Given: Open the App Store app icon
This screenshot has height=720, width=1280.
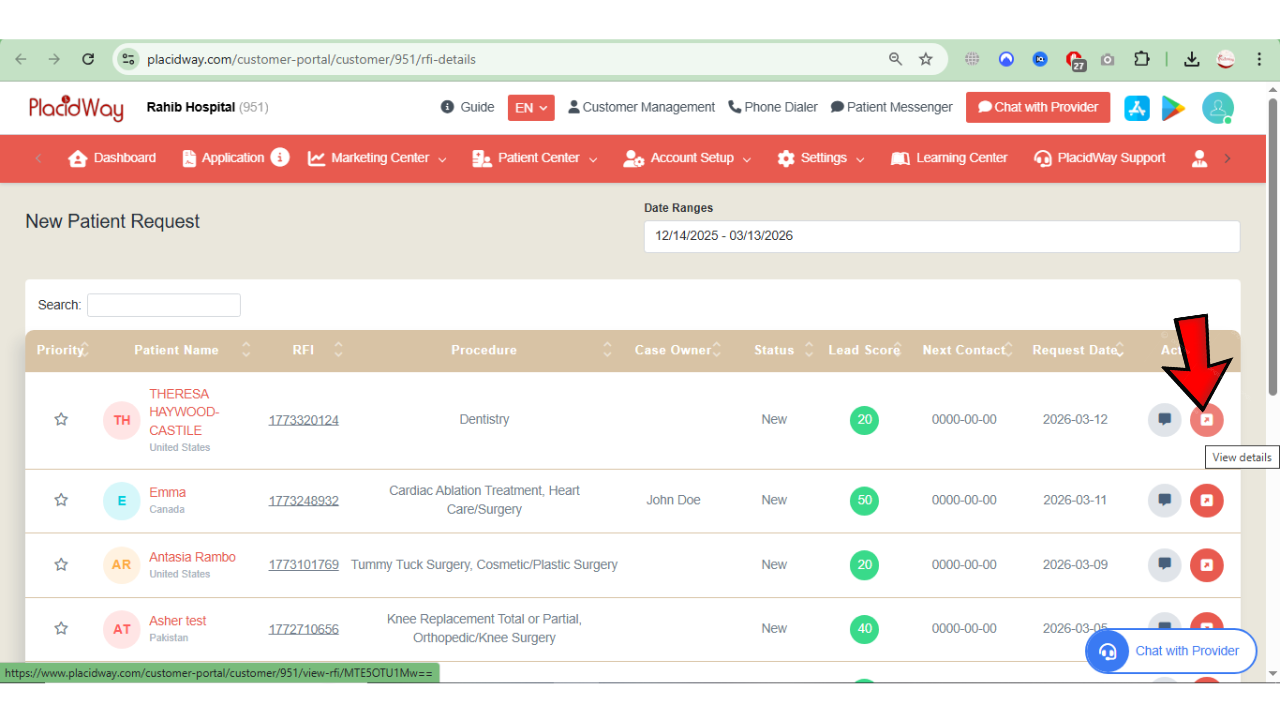Looking at the screenshot, I should coord(1137,108).
